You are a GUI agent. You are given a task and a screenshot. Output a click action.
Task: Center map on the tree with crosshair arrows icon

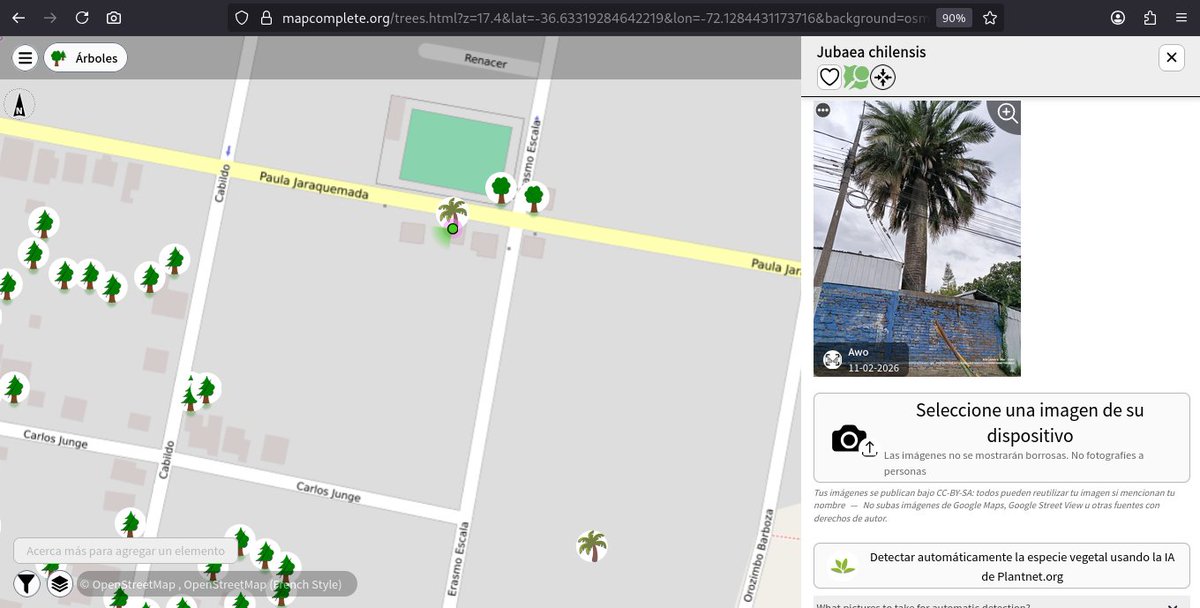tap(882, 77)
